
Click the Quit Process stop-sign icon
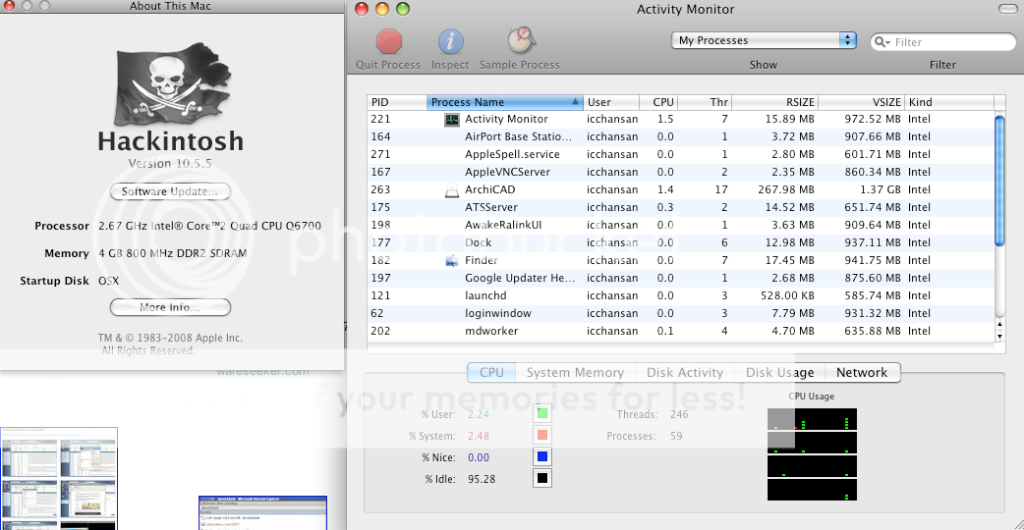[x=389, y=41]
